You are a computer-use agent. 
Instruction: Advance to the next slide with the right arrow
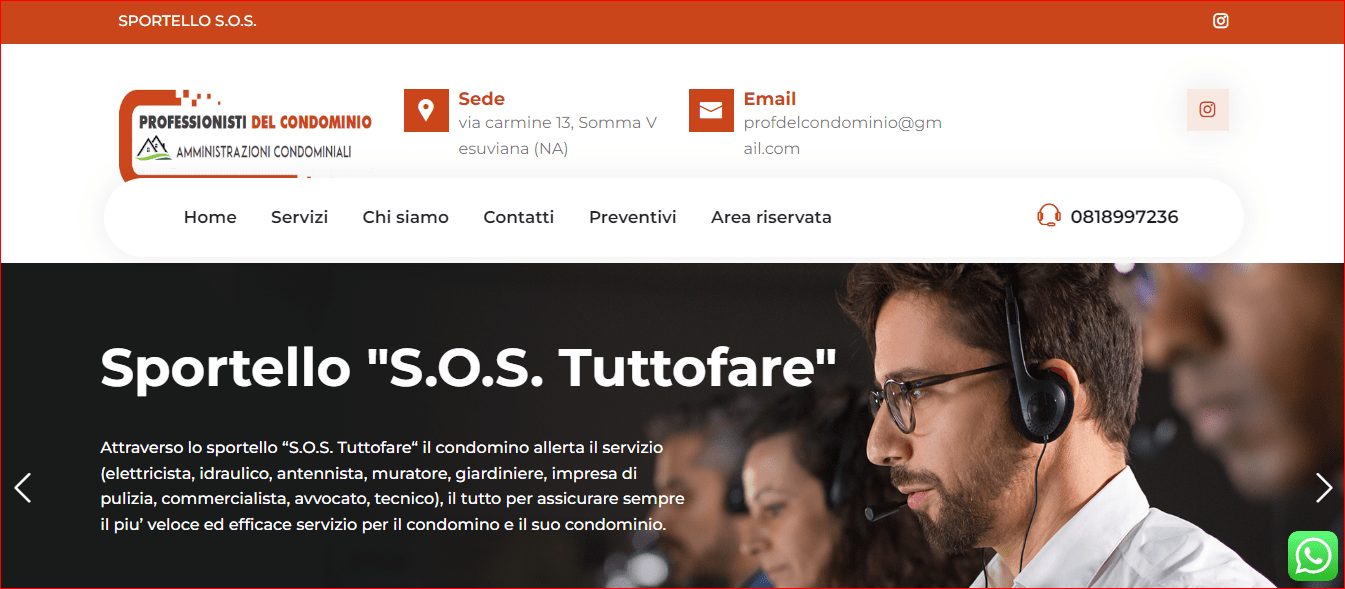(x=1323, y=488)
